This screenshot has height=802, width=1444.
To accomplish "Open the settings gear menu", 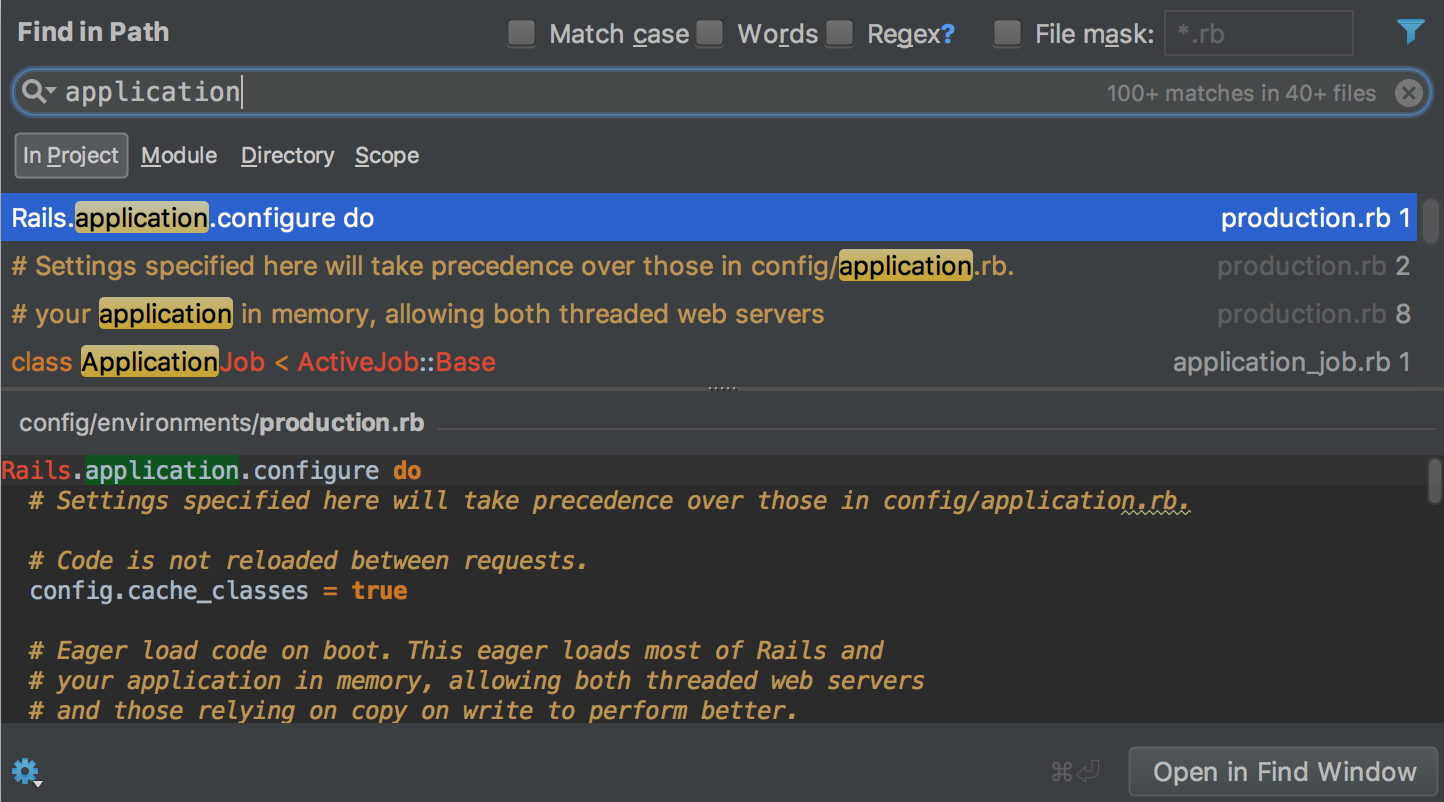I will tap(25, 771).
